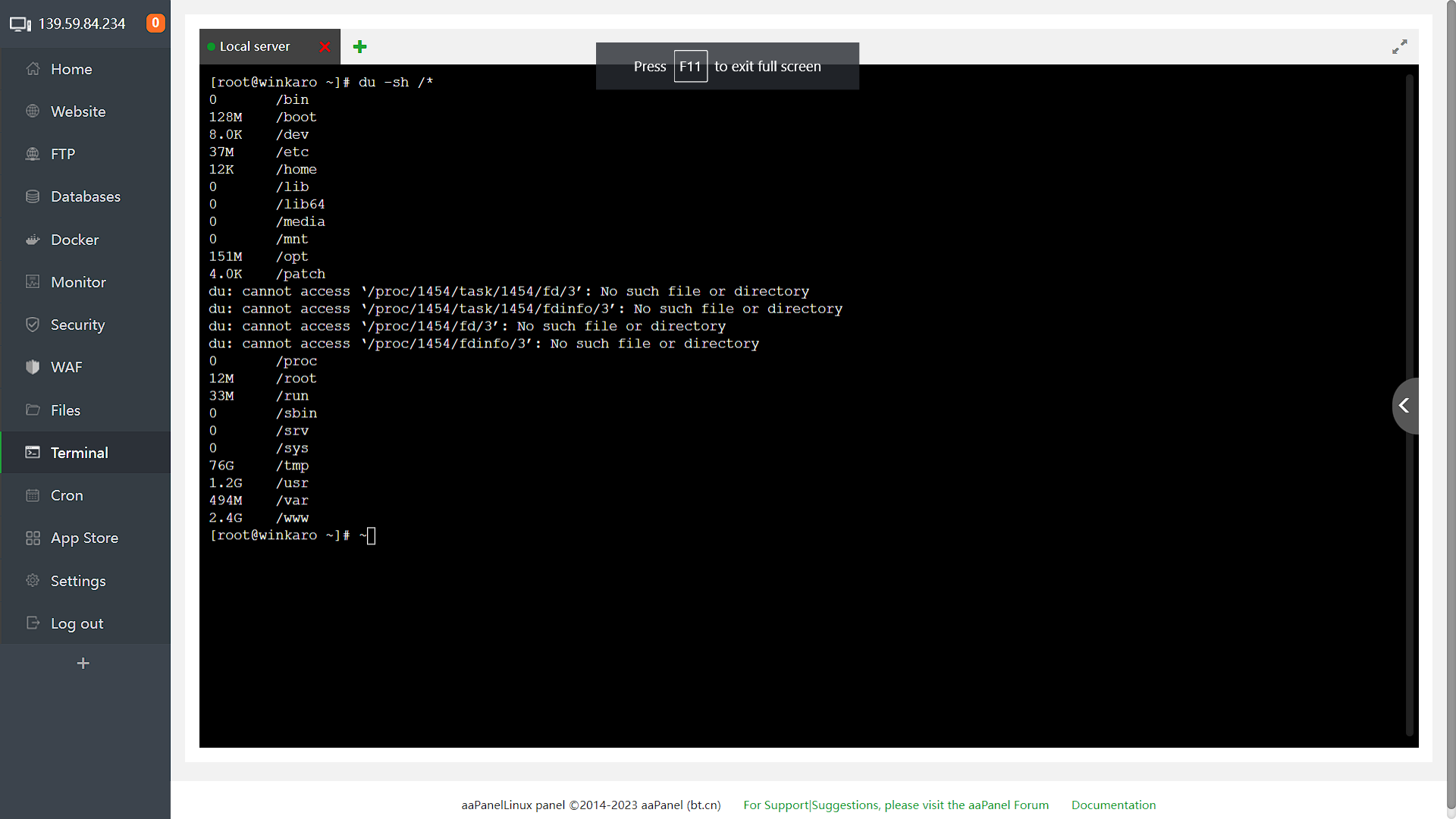Visit the aaPanel Forum support link
Image resolution: width=1456 pixels, height=819 pixels.
tap(896, 805)
